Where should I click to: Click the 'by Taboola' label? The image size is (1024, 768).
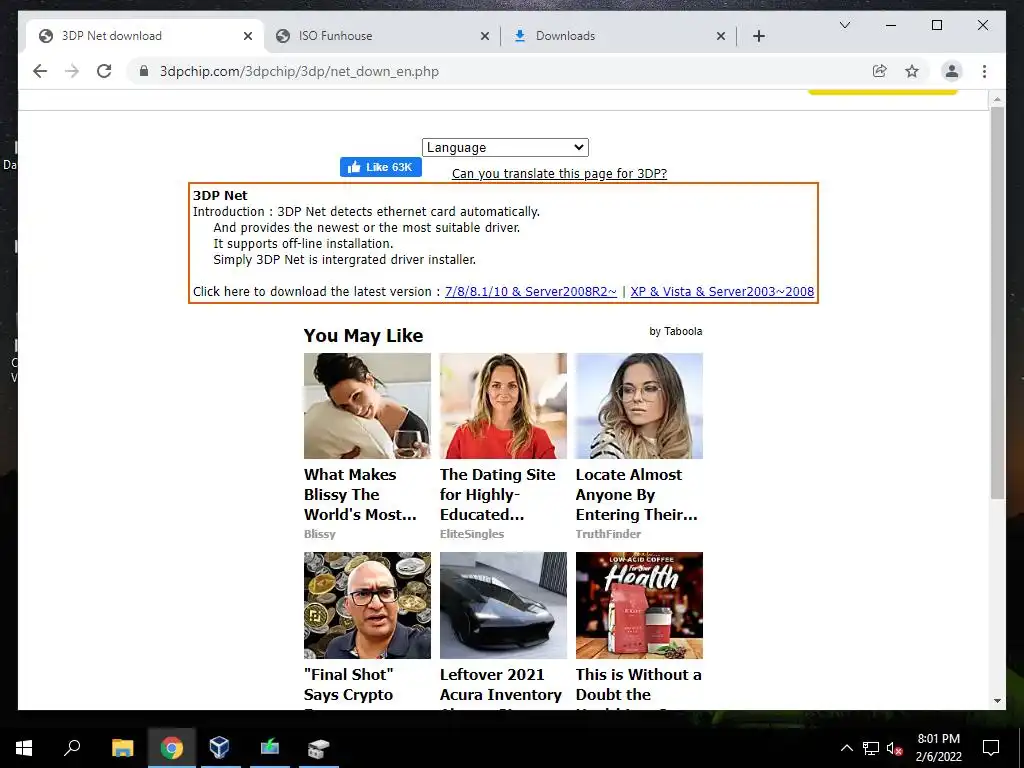click(x=675, y=332)
